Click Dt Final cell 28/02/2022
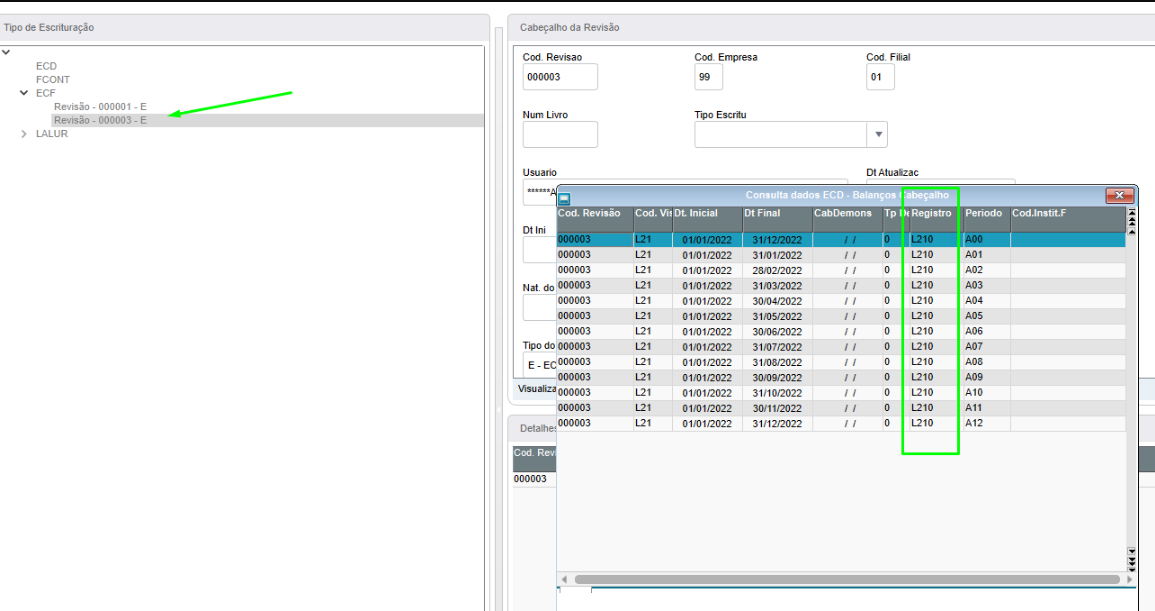The height and width of the screenshot is (611, 1155). pos(777,270)
